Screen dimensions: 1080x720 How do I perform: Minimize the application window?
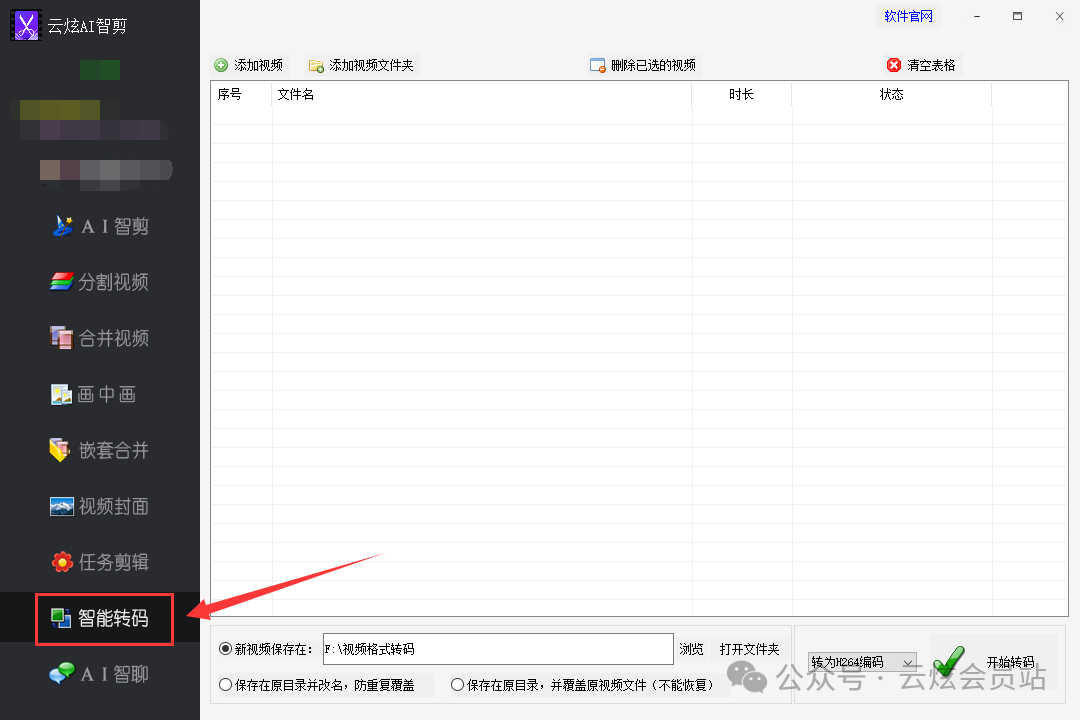pyautogui.click(x=977, y=16)
